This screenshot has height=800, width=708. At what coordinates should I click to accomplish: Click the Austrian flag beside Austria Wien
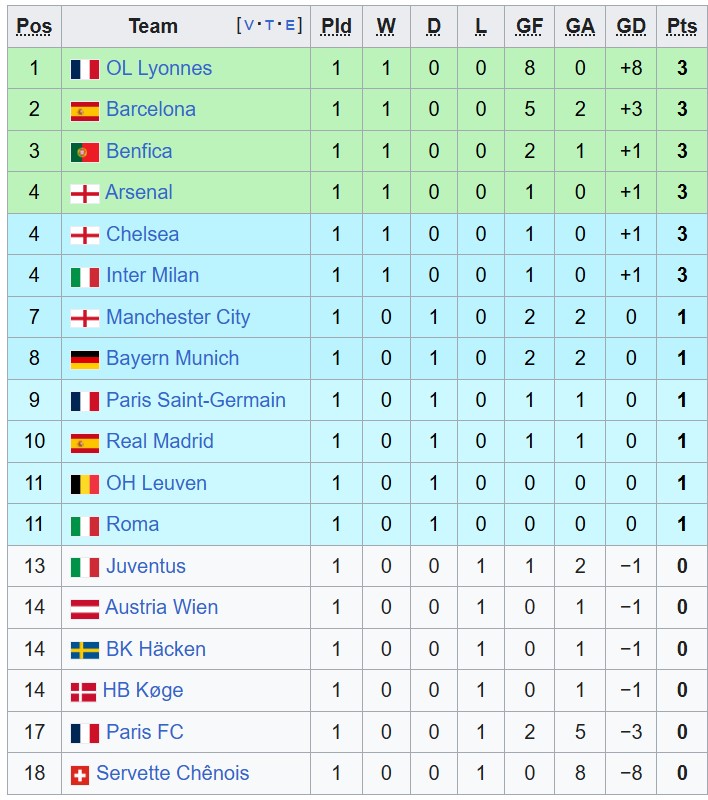click(85, 609)
